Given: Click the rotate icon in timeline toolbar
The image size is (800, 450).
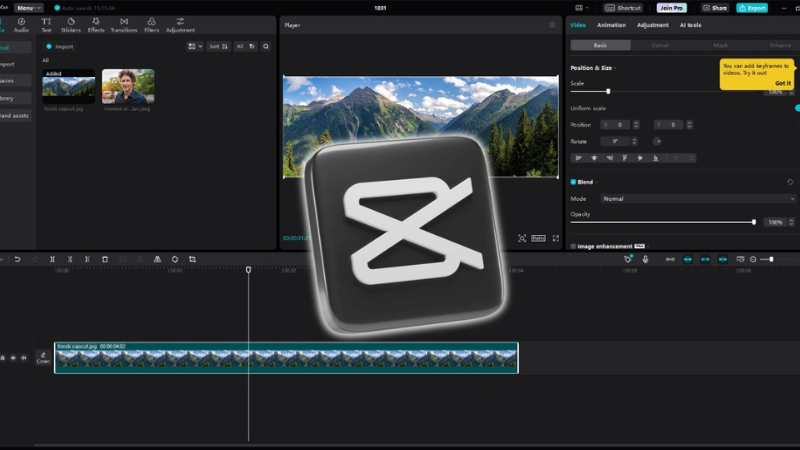Looking at the screenshot, I should 175,259.
